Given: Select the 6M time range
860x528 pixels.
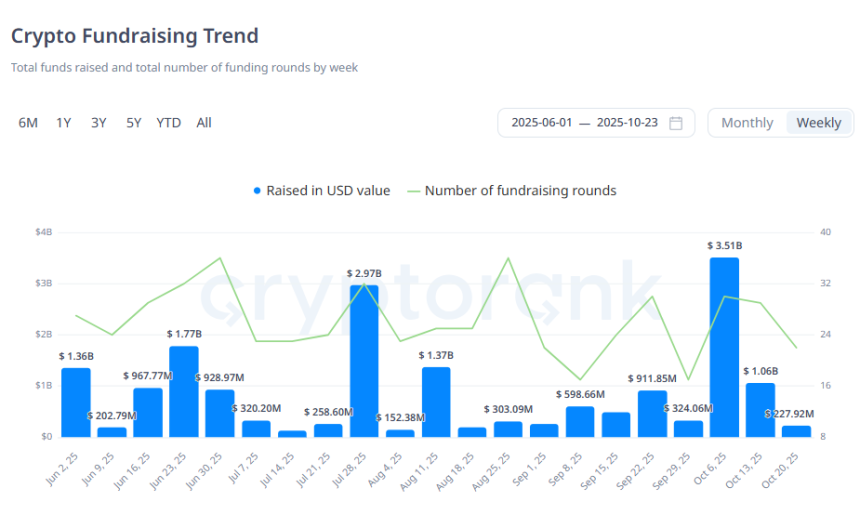Looking at the screenshot, I should [x=28, y=123].
